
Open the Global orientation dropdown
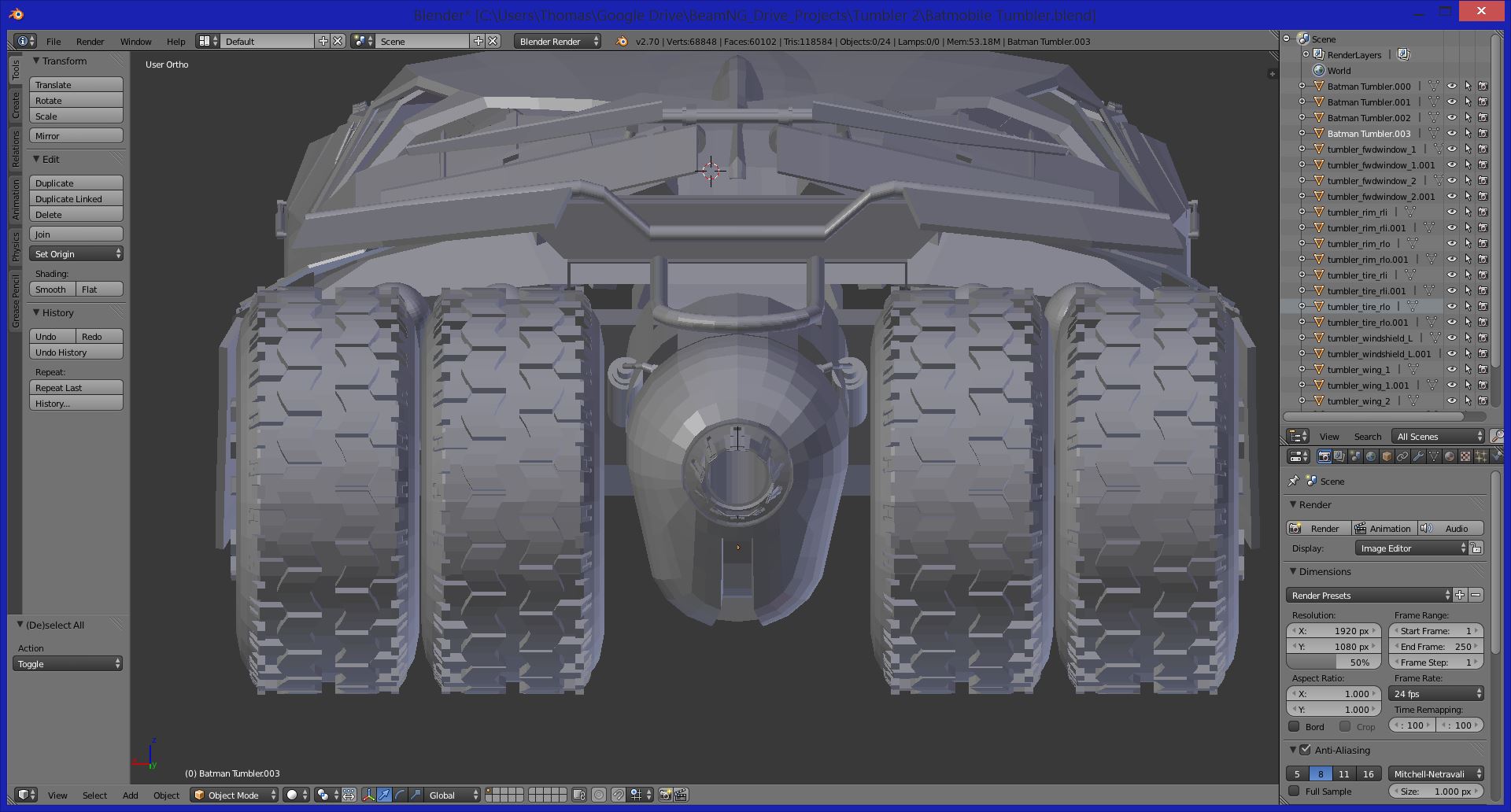pyautogui.click(x=453, y=795)
